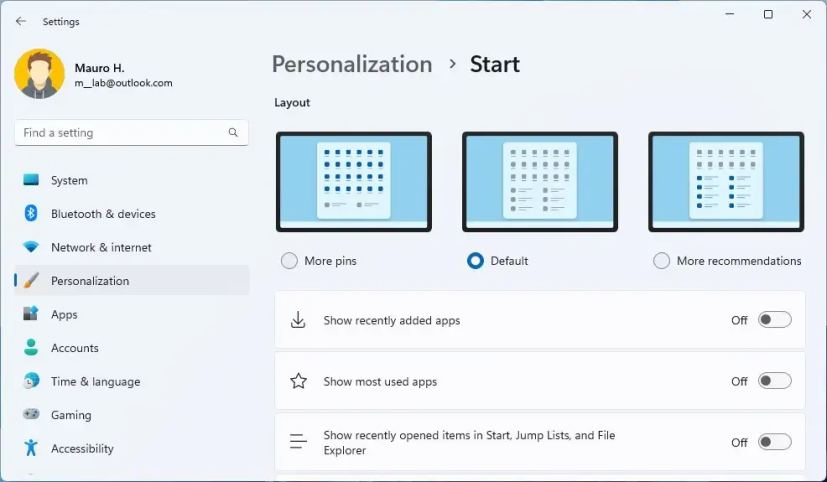Click the Find a setting search box
This screenshot has height=482, width=827.
click(x=120, y=132)
